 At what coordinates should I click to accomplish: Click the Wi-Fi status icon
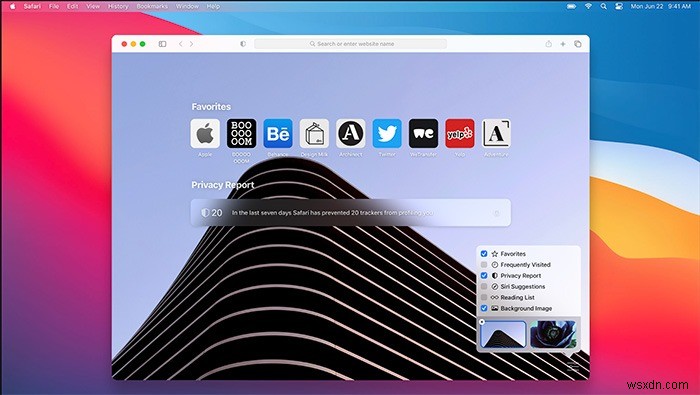[588, 6]
